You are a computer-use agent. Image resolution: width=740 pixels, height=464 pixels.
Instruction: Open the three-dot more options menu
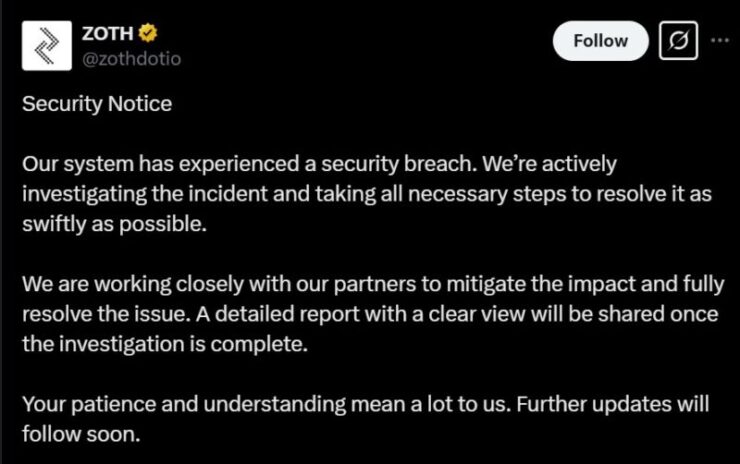[x=720, y=41]
